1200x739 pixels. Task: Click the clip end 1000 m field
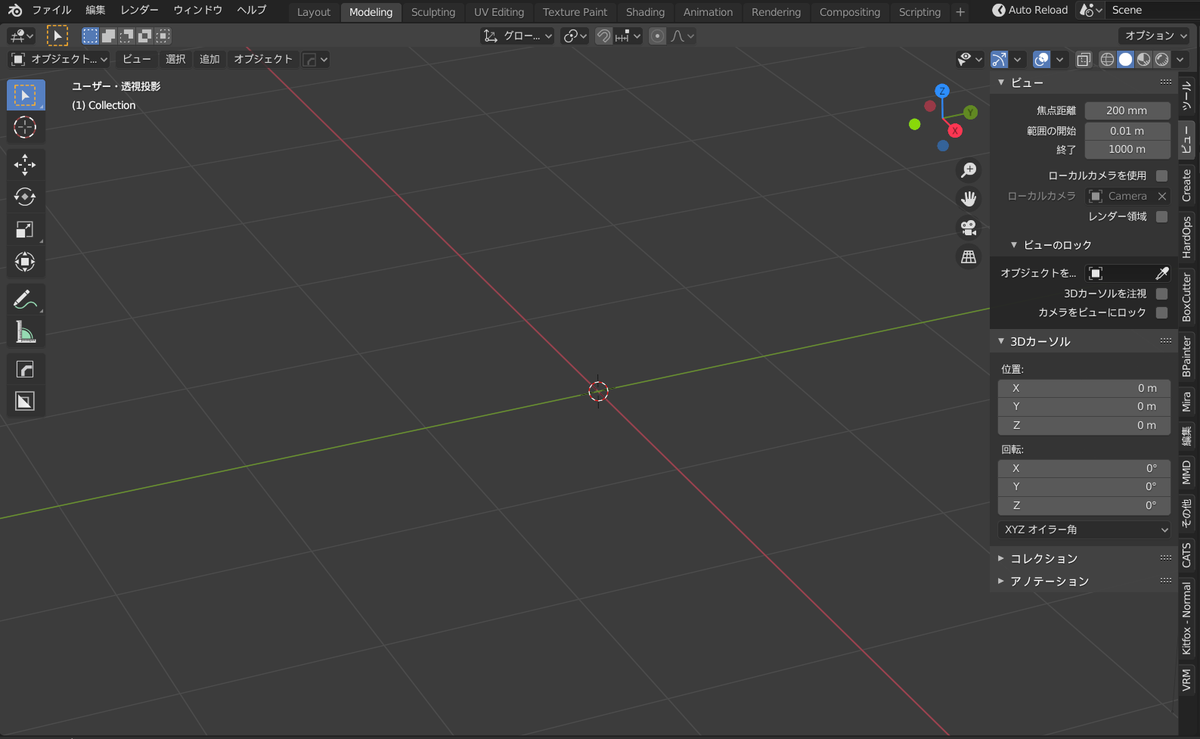pyautogui.click(x=1127, y=149)
